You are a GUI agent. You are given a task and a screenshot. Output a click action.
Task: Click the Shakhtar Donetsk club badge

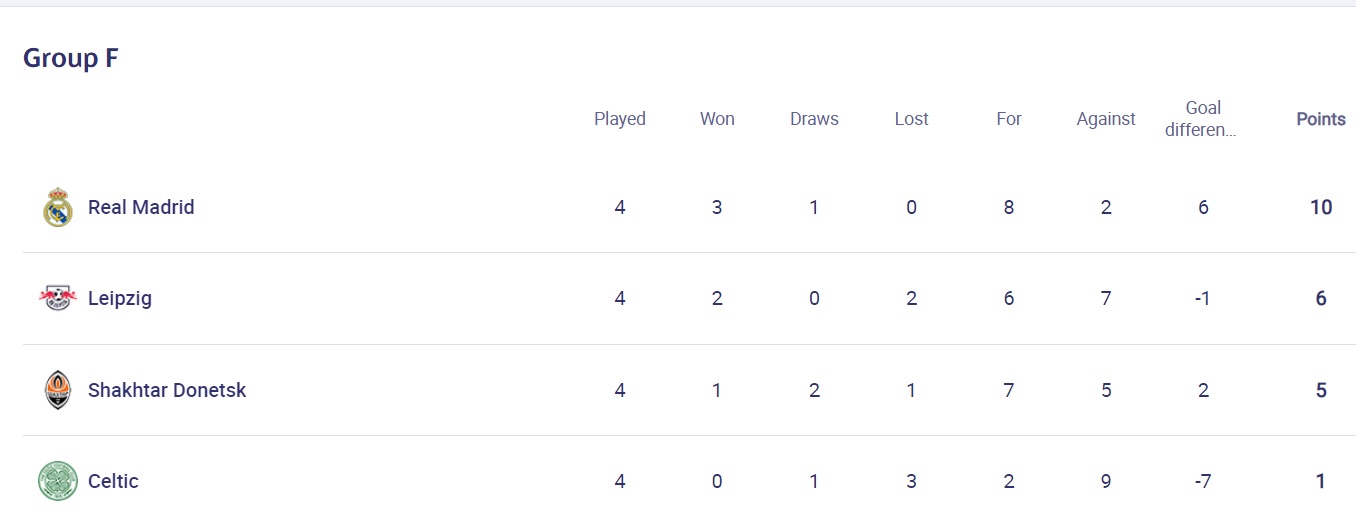(x=58, y=390)
